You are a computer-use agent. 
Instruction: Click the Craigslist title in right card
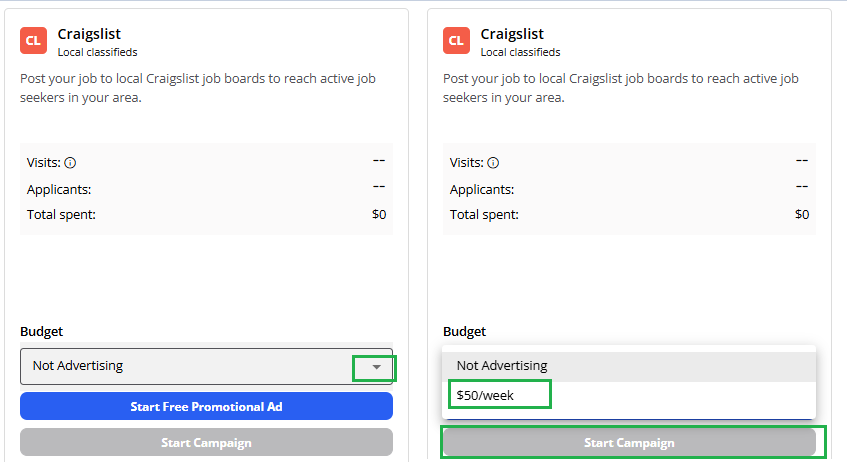(512, 34)
